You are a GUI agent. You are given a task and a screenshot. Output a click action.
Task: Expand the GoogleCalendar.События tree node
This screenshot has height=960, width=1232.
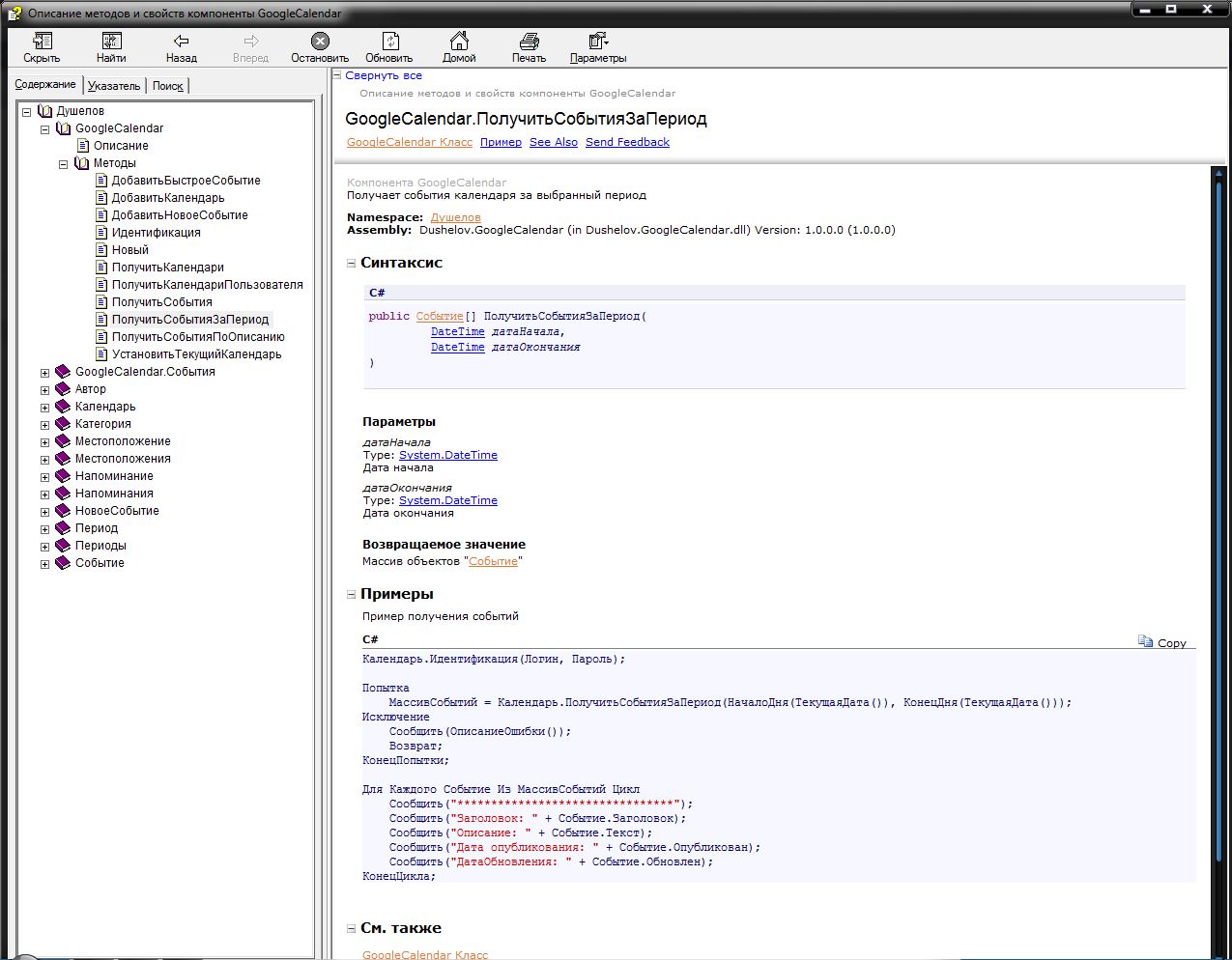[44, 373]
